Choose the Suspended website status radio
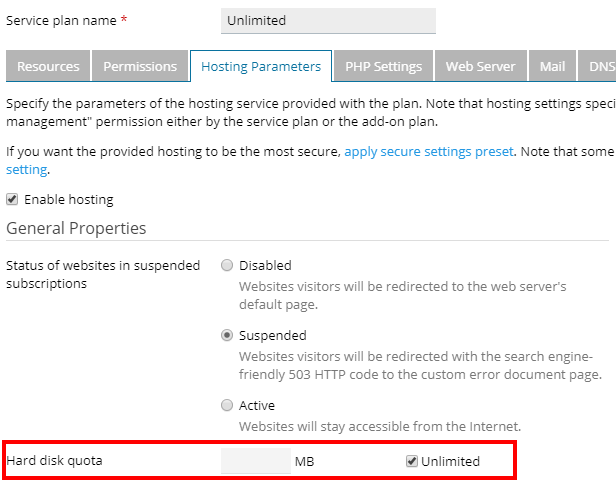Viewport: 616px width, 482px height. click(227, 336)
